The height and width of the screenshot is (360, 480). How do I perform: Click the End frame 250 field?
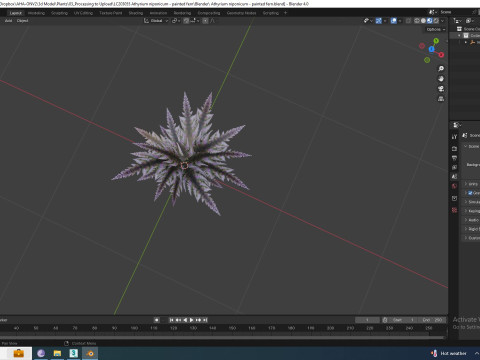point(432,320)
